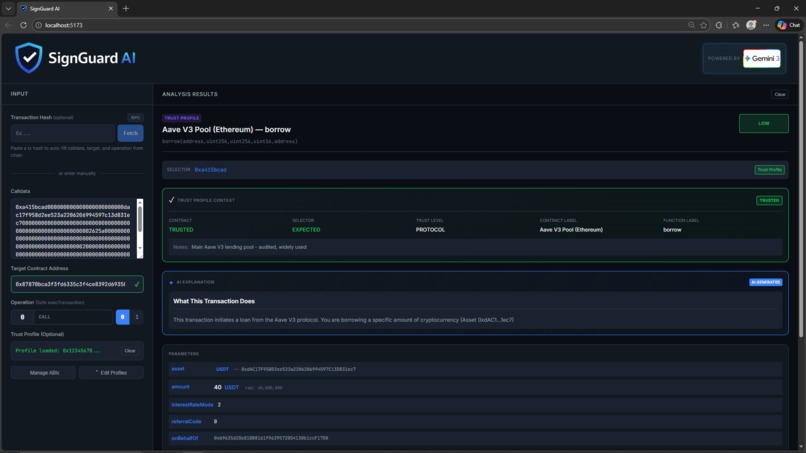This screenshot has width=806, height=453.
Task: Click the Aave V3 Pool (Ethereum) — borrow heading
Action: [226, 130]
